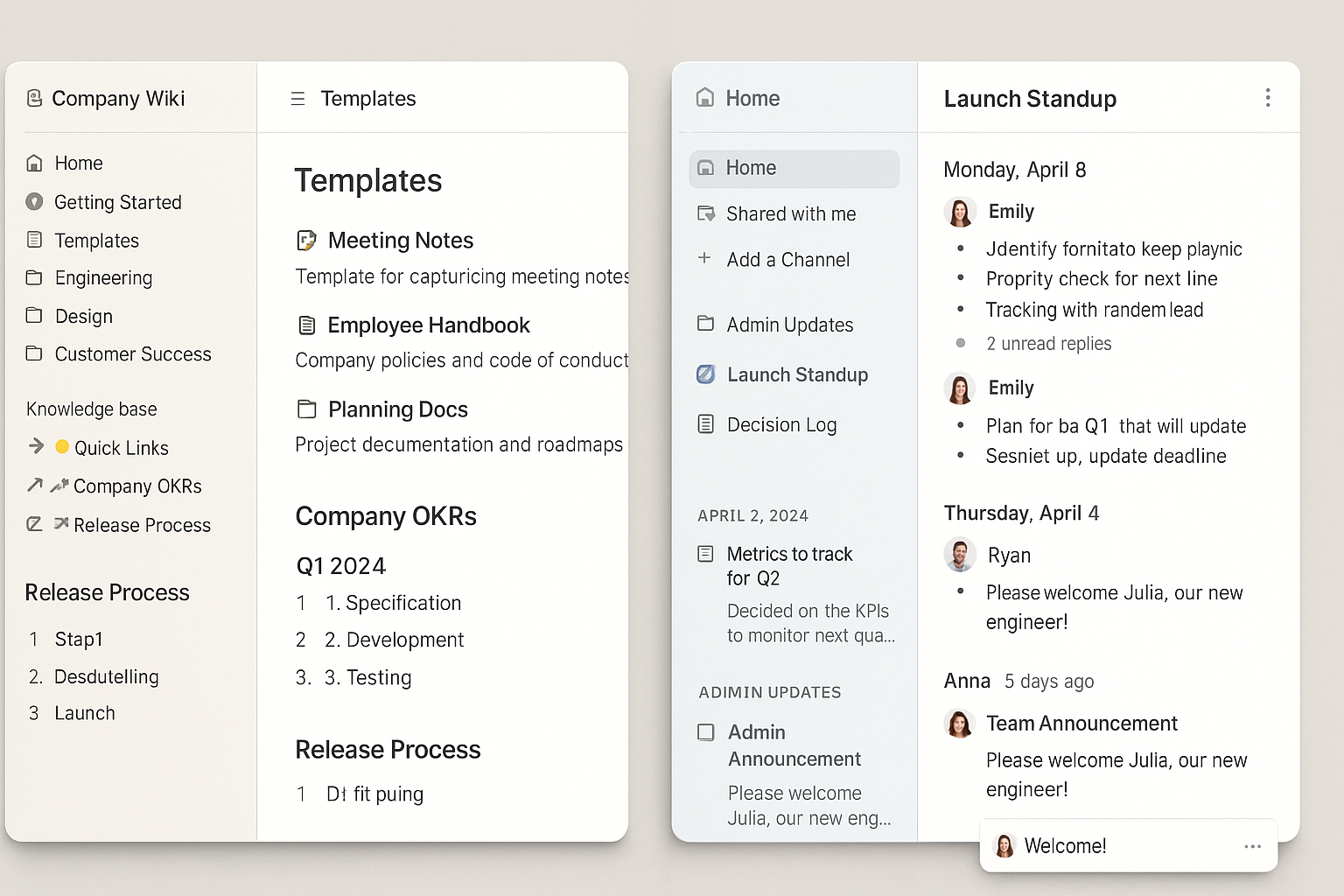Select highlighted Home item in channel sidebar

(x=794, y=168)
